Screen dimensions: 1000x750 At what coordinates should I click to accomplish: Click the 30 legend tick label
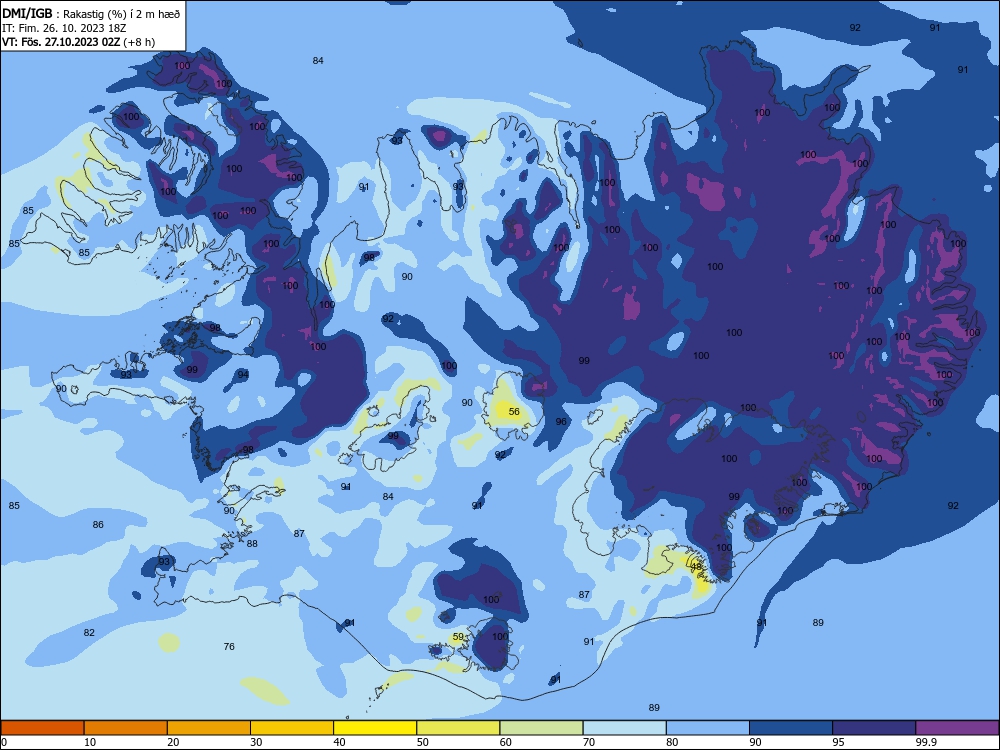point(256,742)
